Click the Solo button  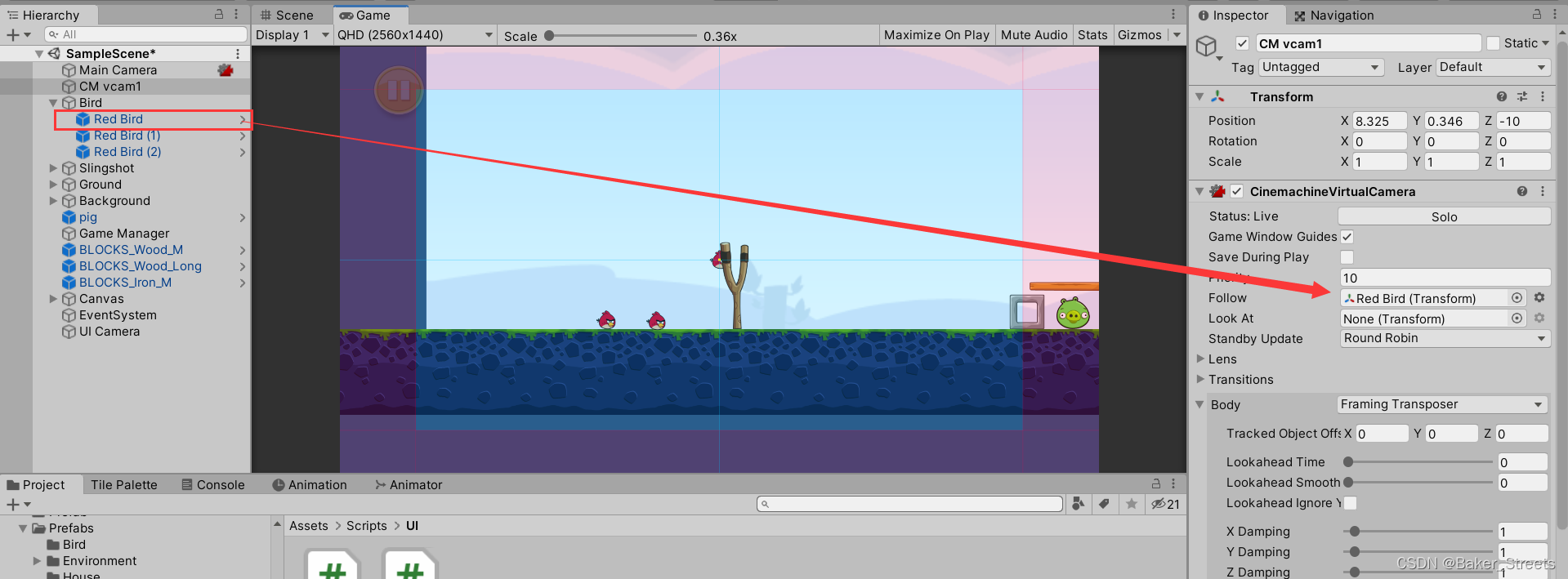(x=1444, y=216)
